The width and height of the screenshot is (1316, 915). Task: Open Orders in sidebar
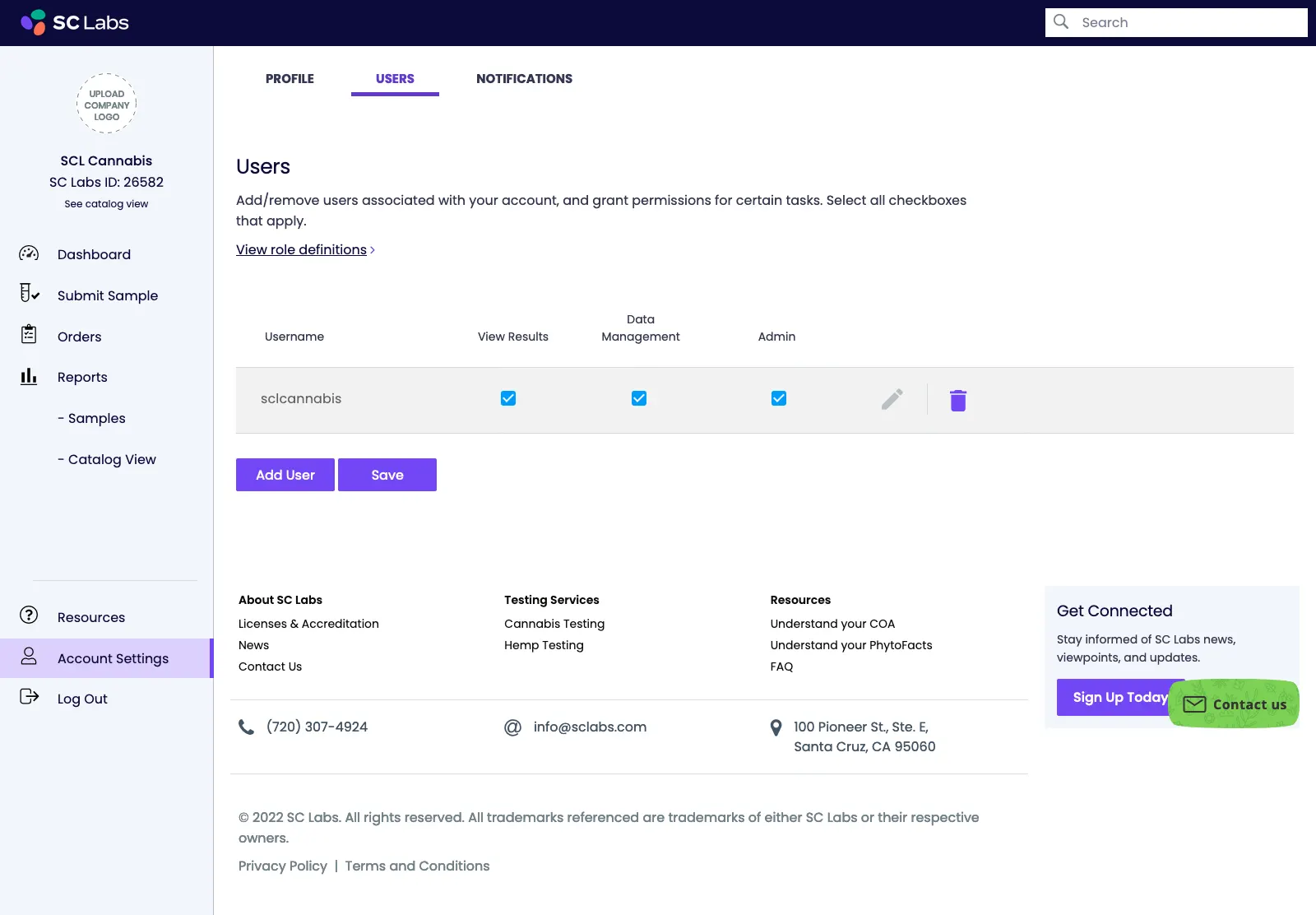pyautogui.click(x=79, y=337)
